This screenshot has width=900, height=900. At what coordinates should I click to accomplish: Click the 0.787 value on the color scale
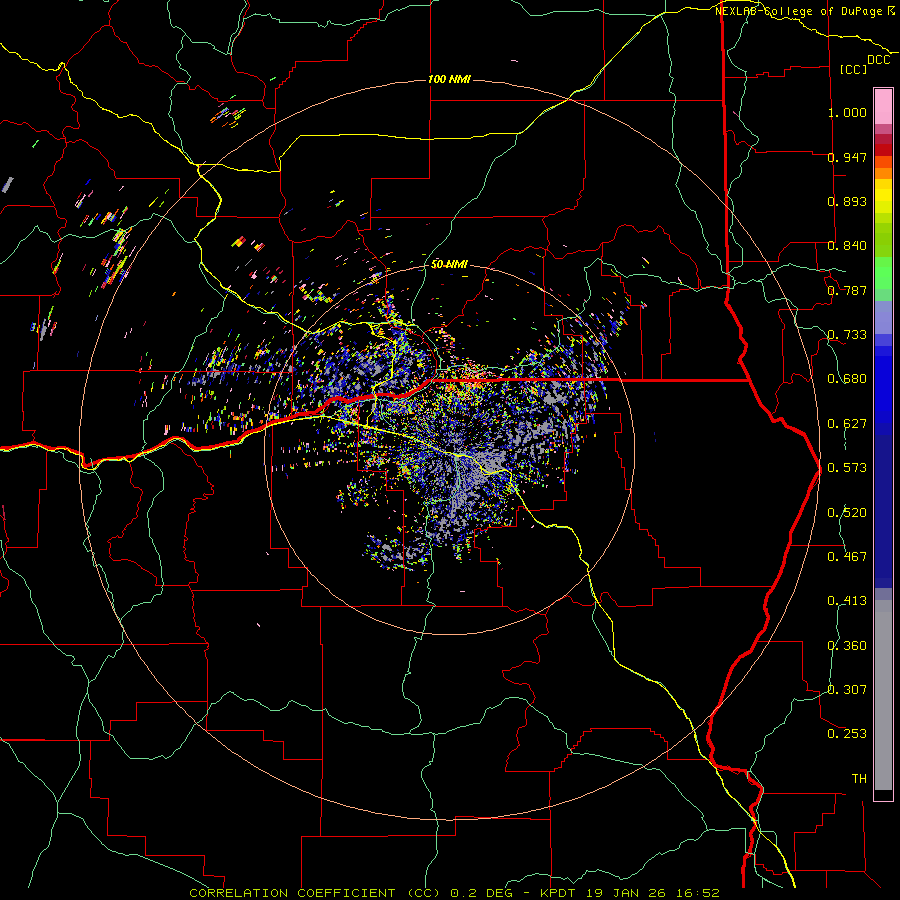[x=847, y=290]
